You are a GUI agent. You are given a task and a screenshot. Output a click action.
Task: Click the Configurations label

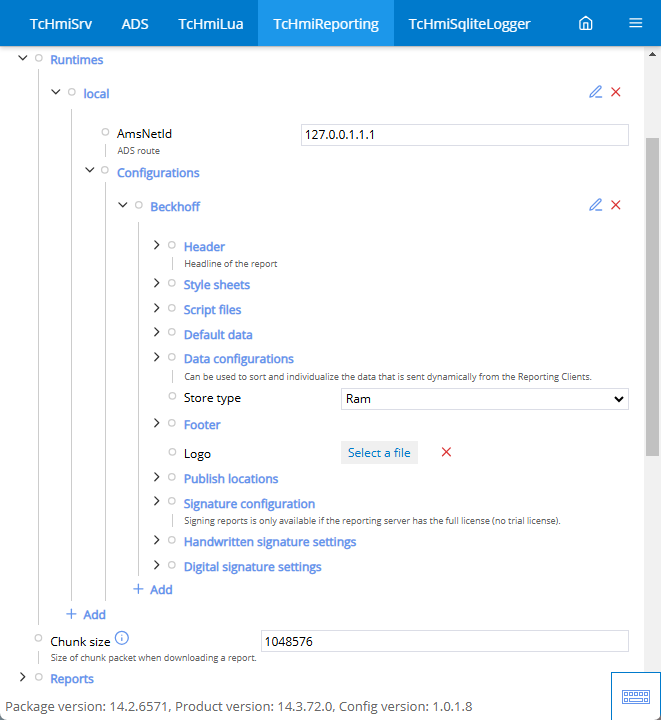point(158,173)
